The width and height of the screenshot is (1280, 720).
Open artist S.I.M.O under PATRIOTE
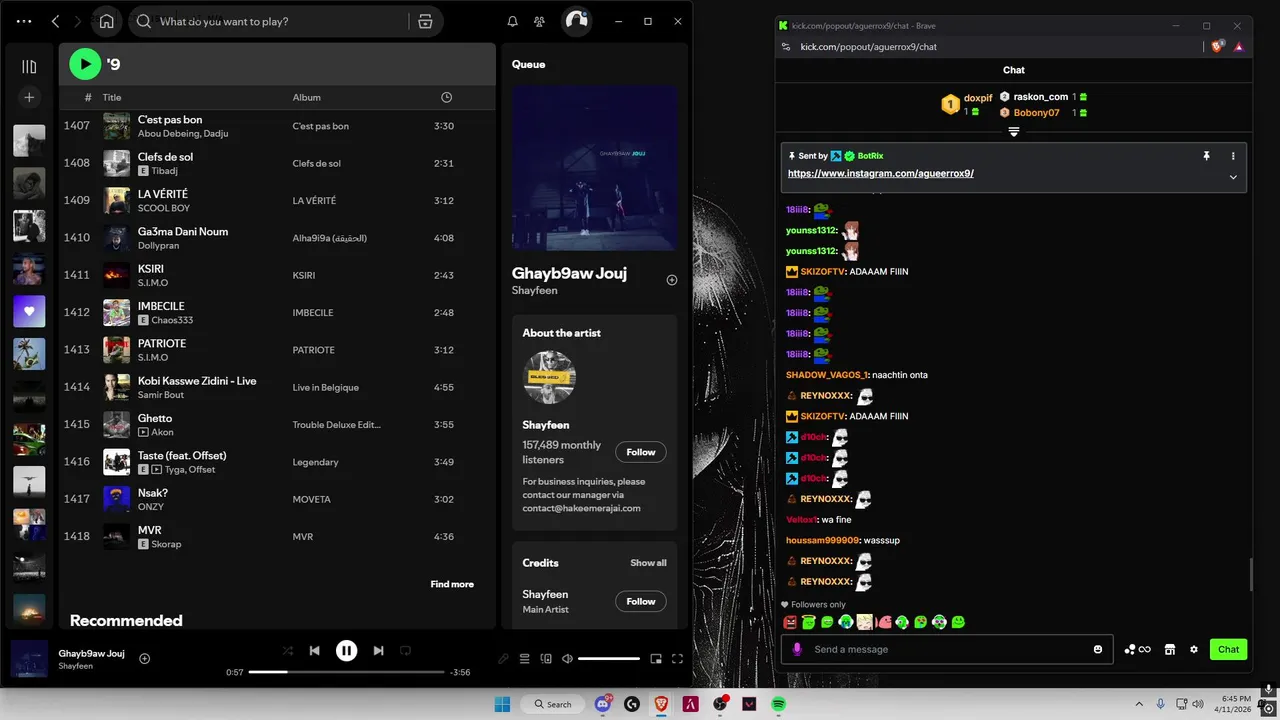[153, 357]
